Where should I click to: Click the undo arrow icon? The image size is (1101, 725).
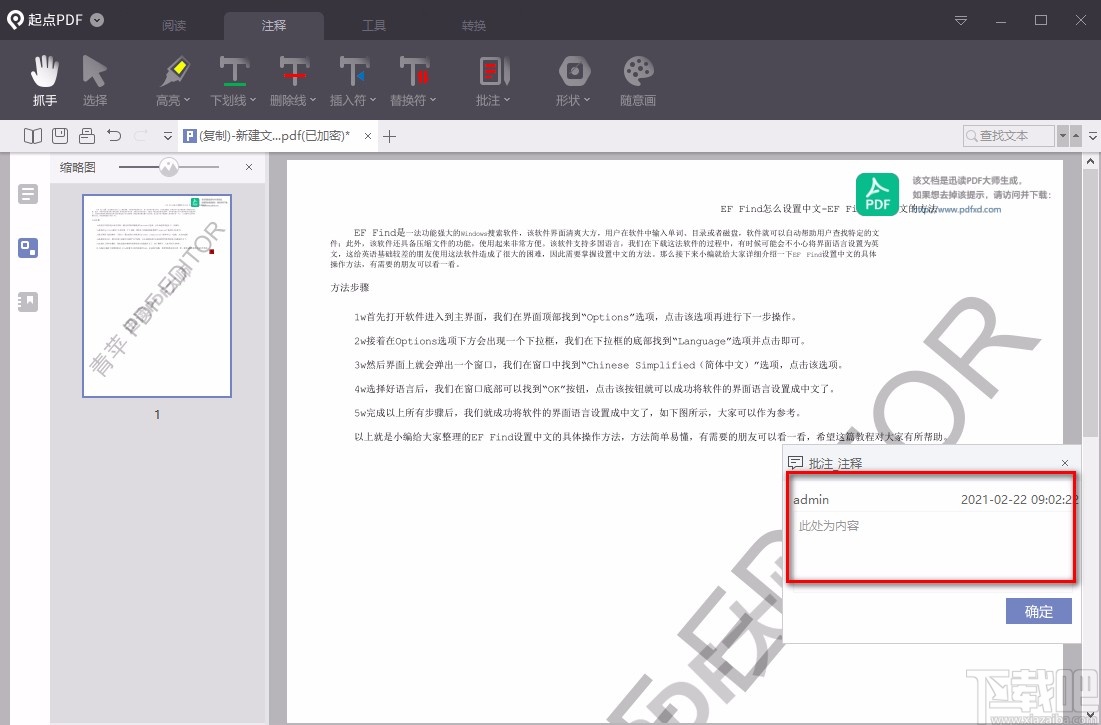pos(114,135)
